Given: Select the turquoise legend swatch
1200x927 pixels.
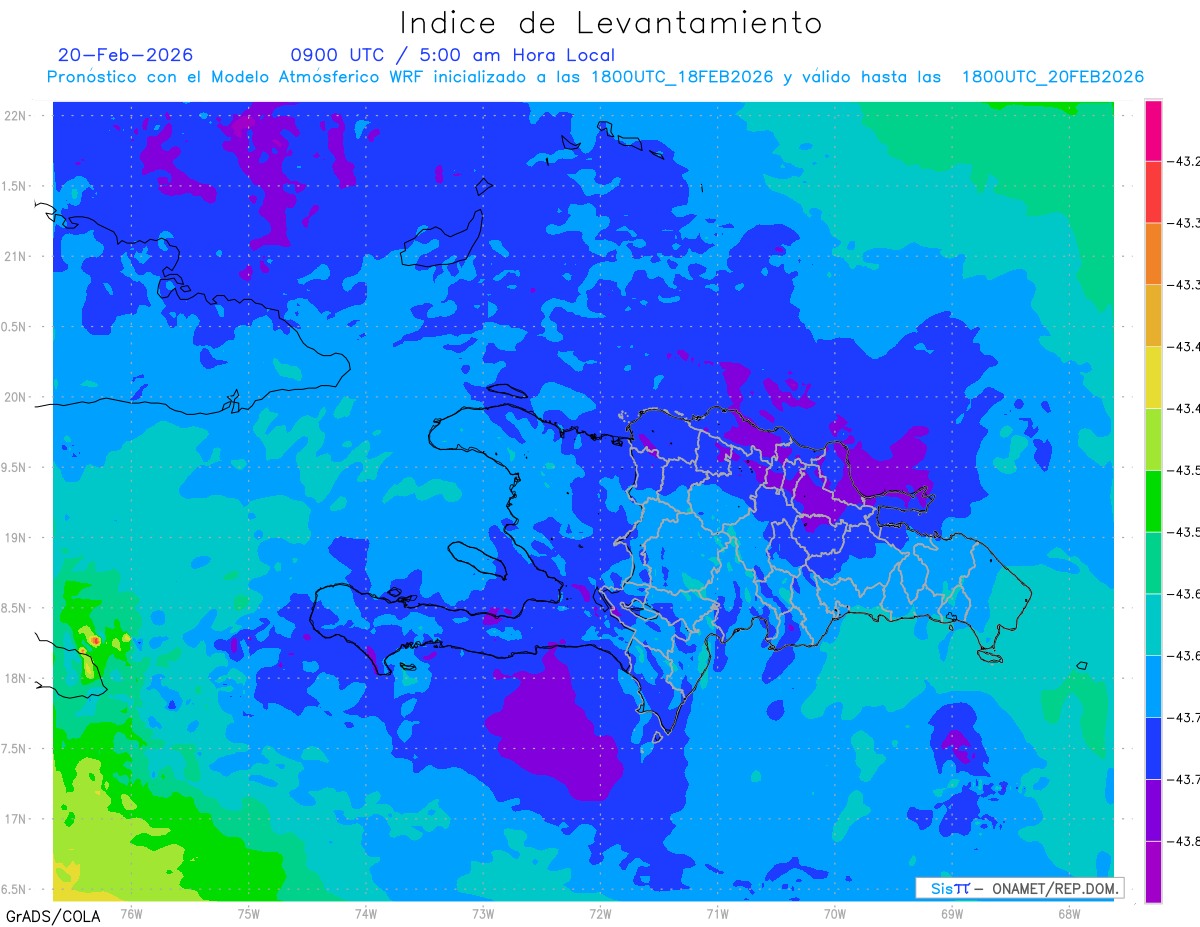Looking at the screenshot, I should [x=1153, y=625].
